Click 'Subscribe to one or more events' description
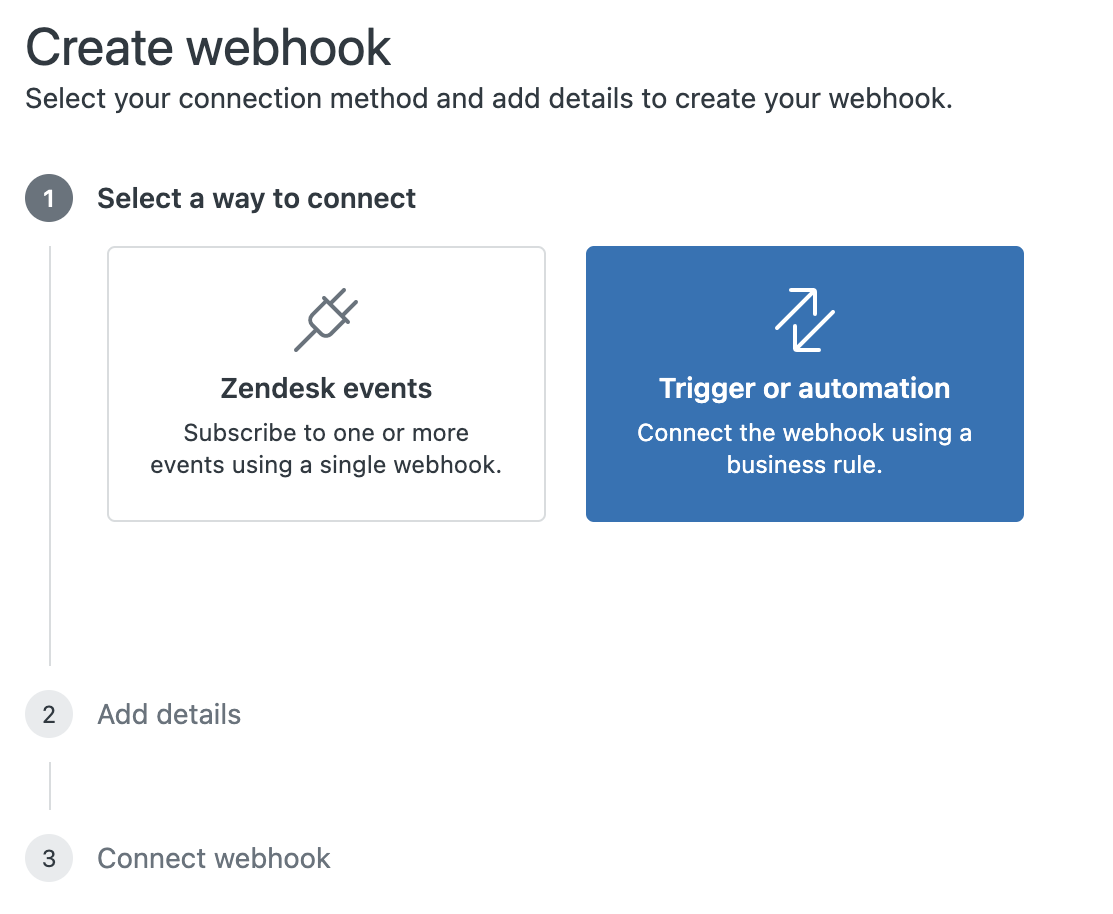This screenshot has height=914, width=1113. click(326, 448)
